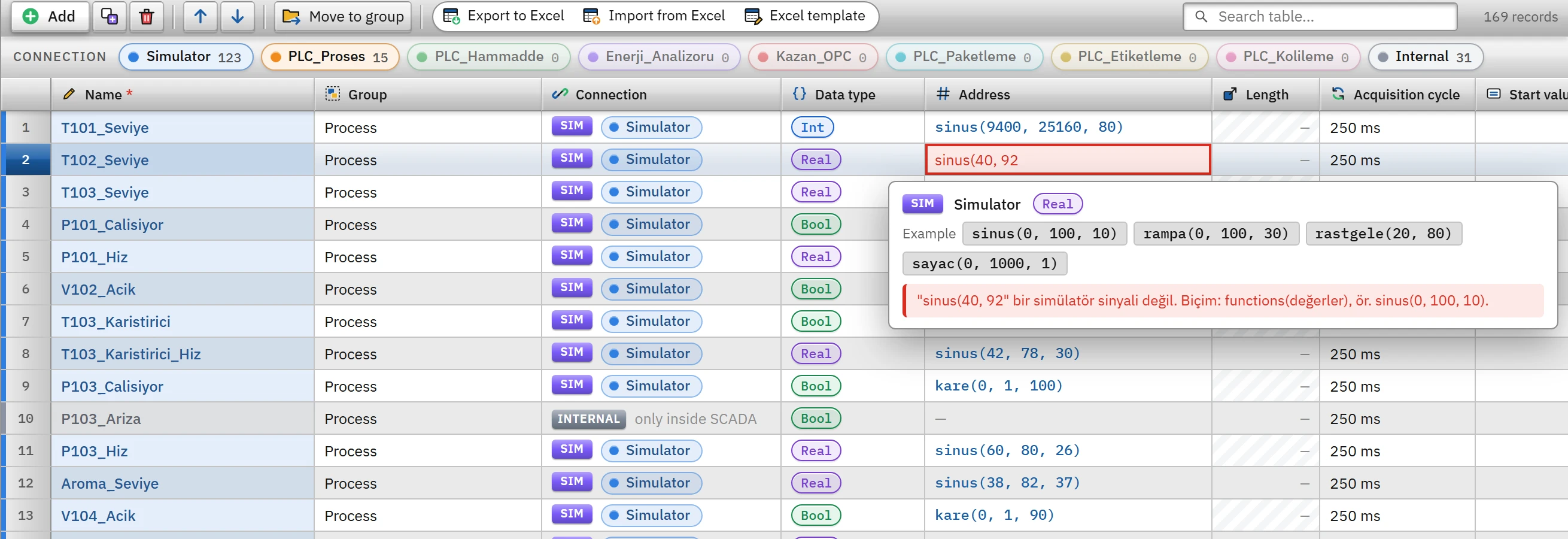Filter by PLC_Proses connection chip
This screenshot has height=539, width=1568.
330,57
